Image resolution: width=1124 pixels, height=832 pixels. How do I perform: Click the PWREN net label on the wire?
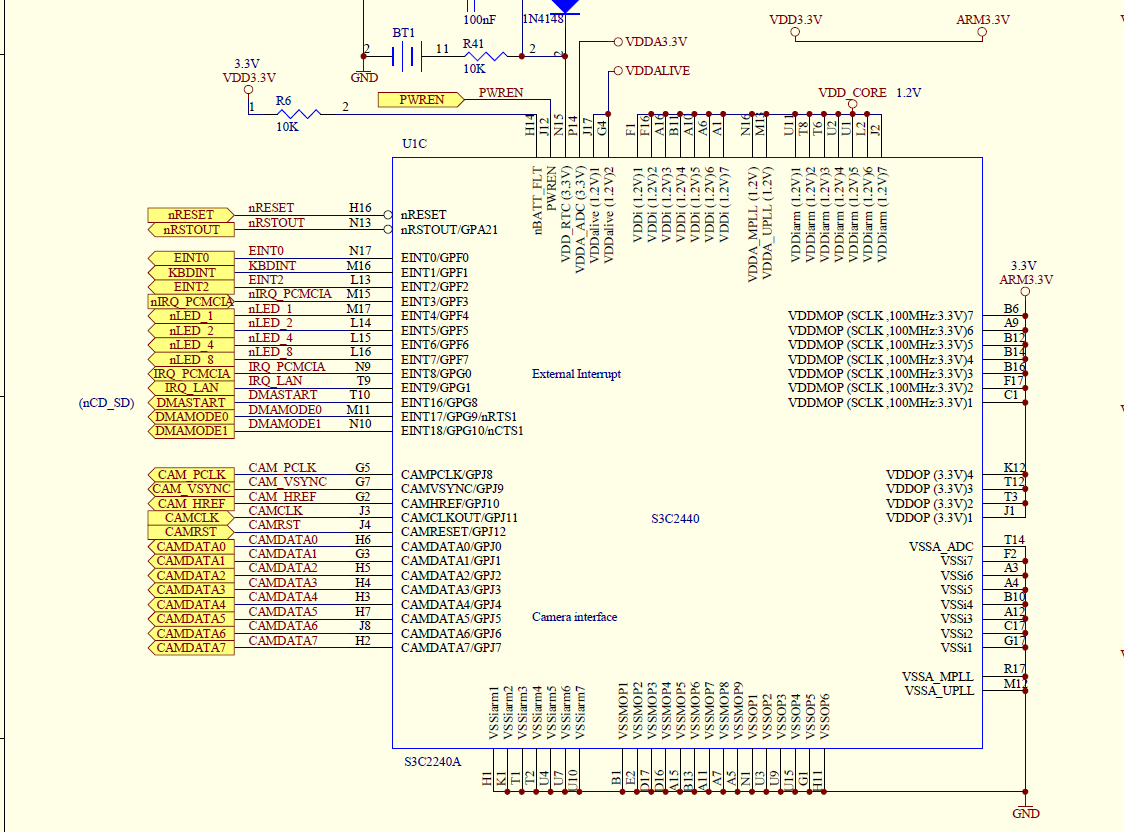[x=500, y=92]
